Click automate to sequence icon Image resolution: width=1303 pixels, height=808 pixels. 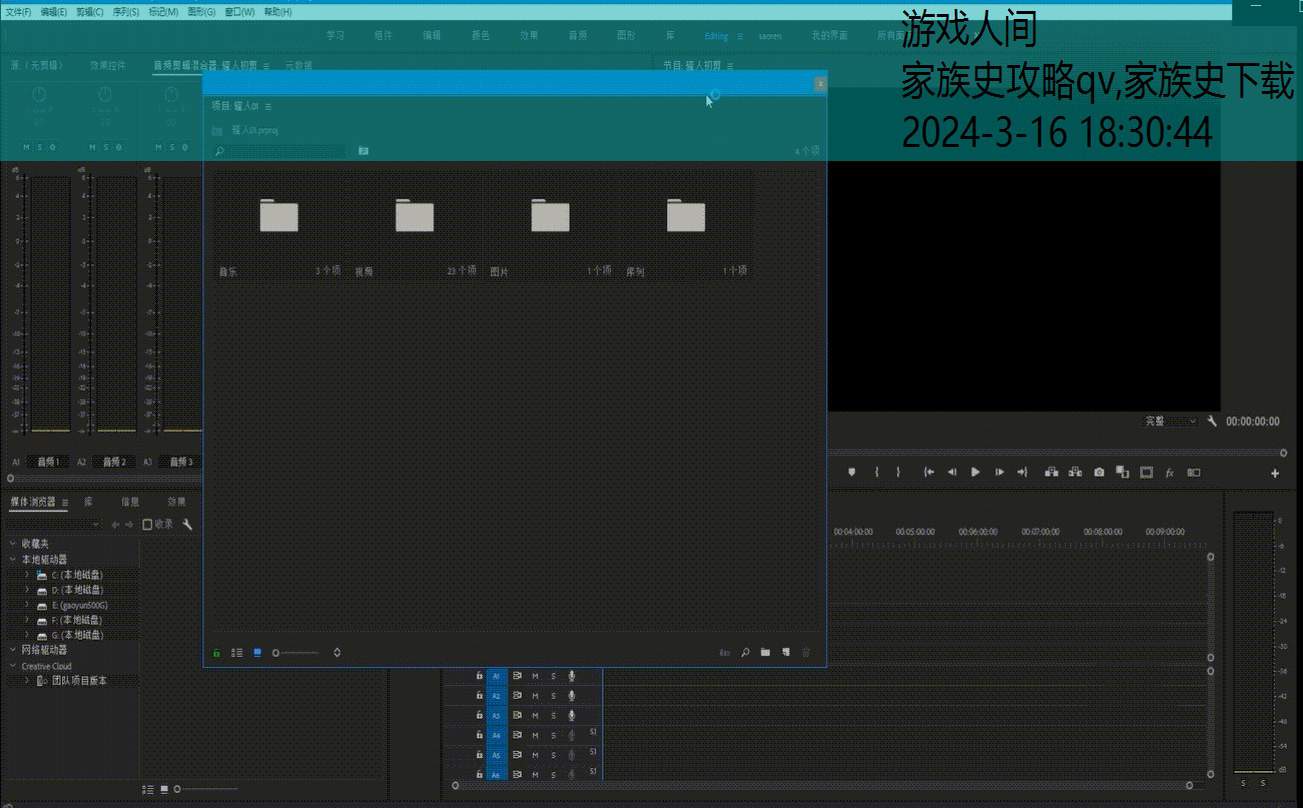[x=724, y=652]
